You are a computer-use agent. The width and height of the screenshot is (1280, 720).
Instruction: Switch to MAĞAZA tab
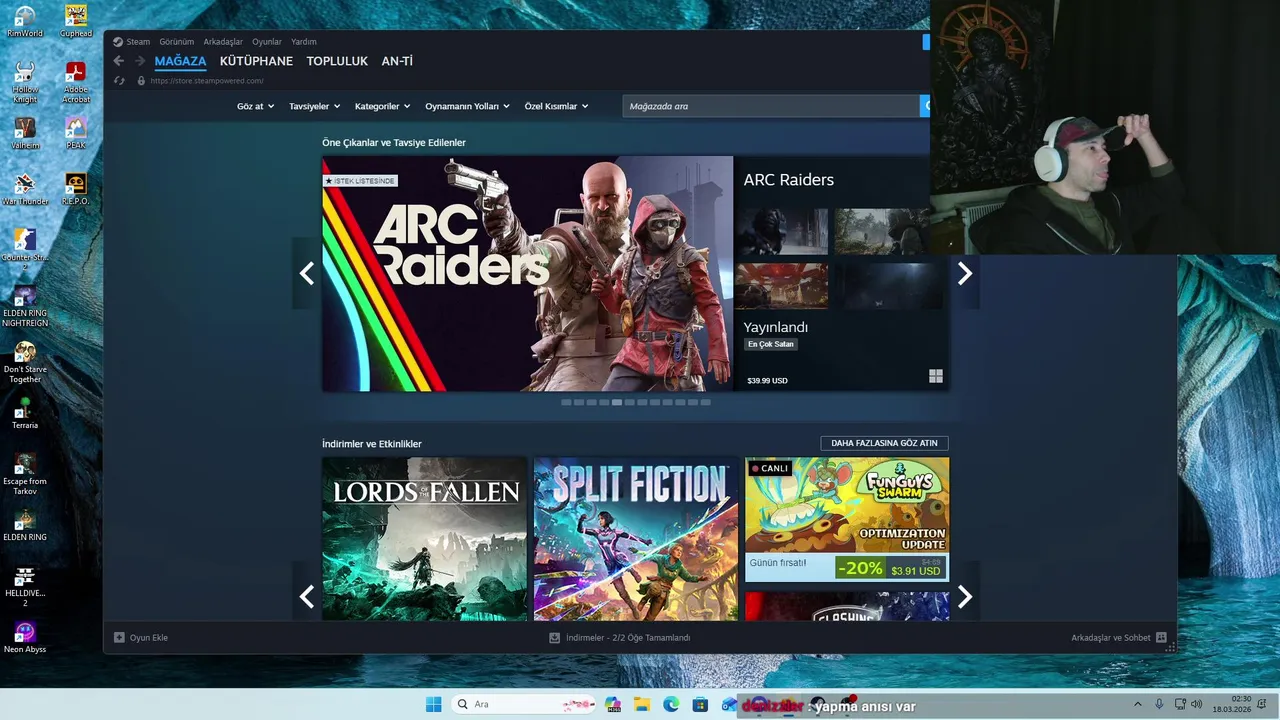pyautogui.click(x=180, y=61)
